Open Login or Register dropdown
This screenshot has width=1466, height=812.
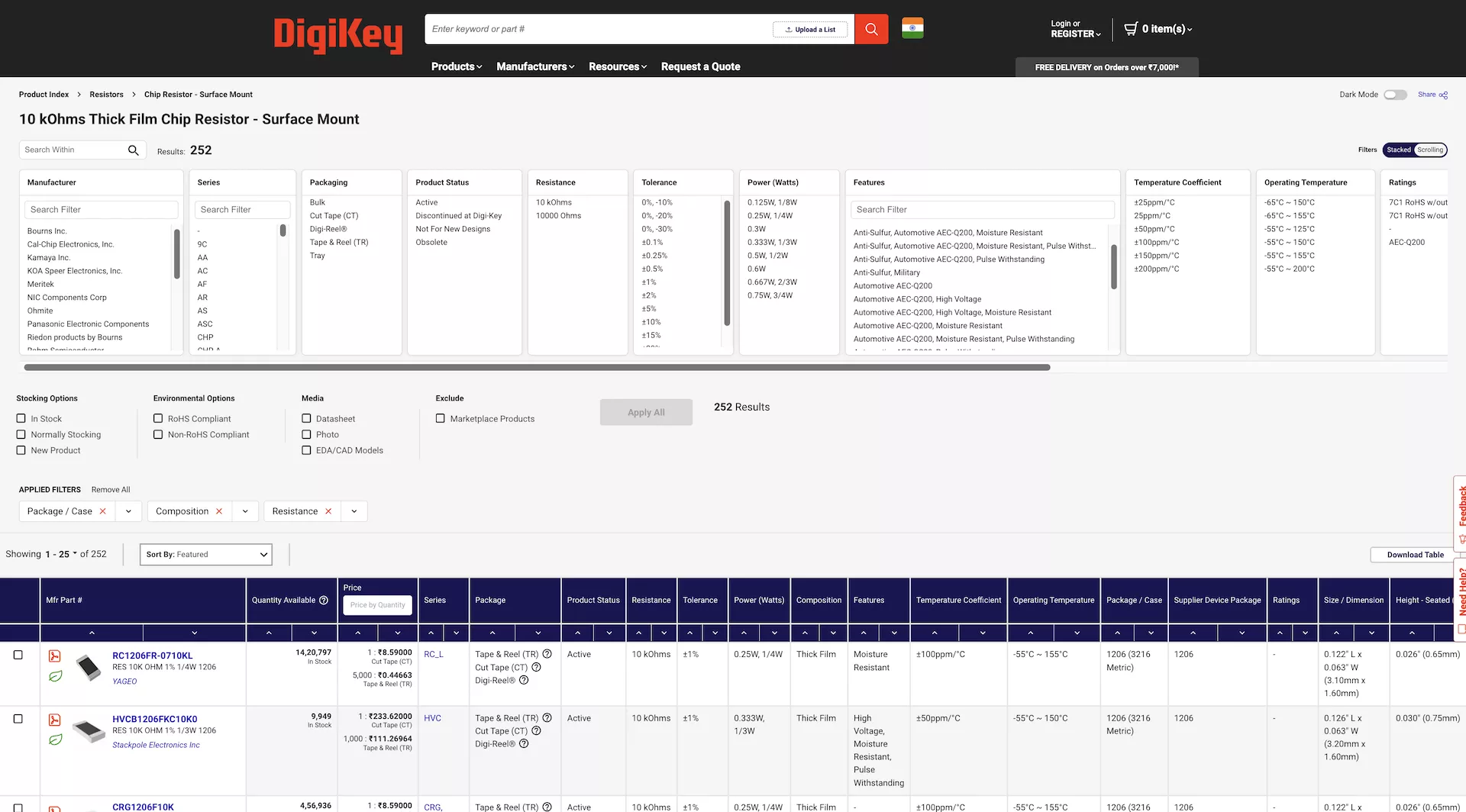[1075, 29]
